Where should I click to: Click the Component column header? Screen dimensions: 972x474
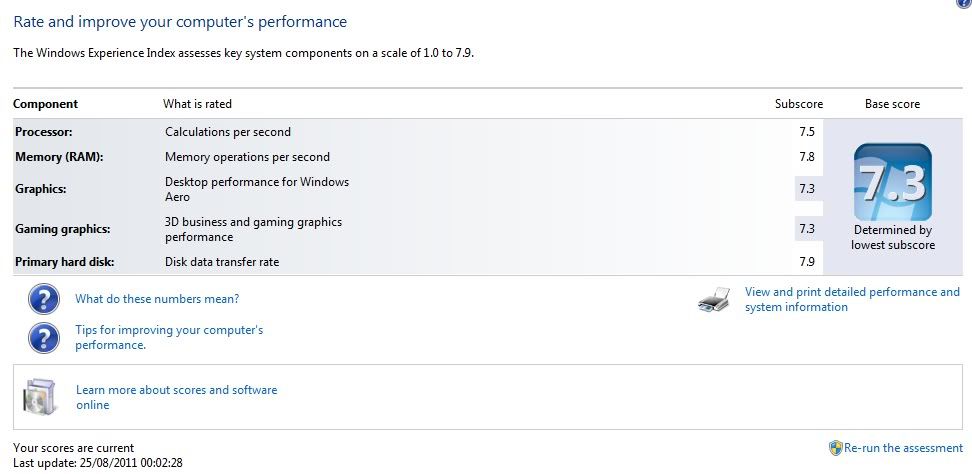pos(45,104)
